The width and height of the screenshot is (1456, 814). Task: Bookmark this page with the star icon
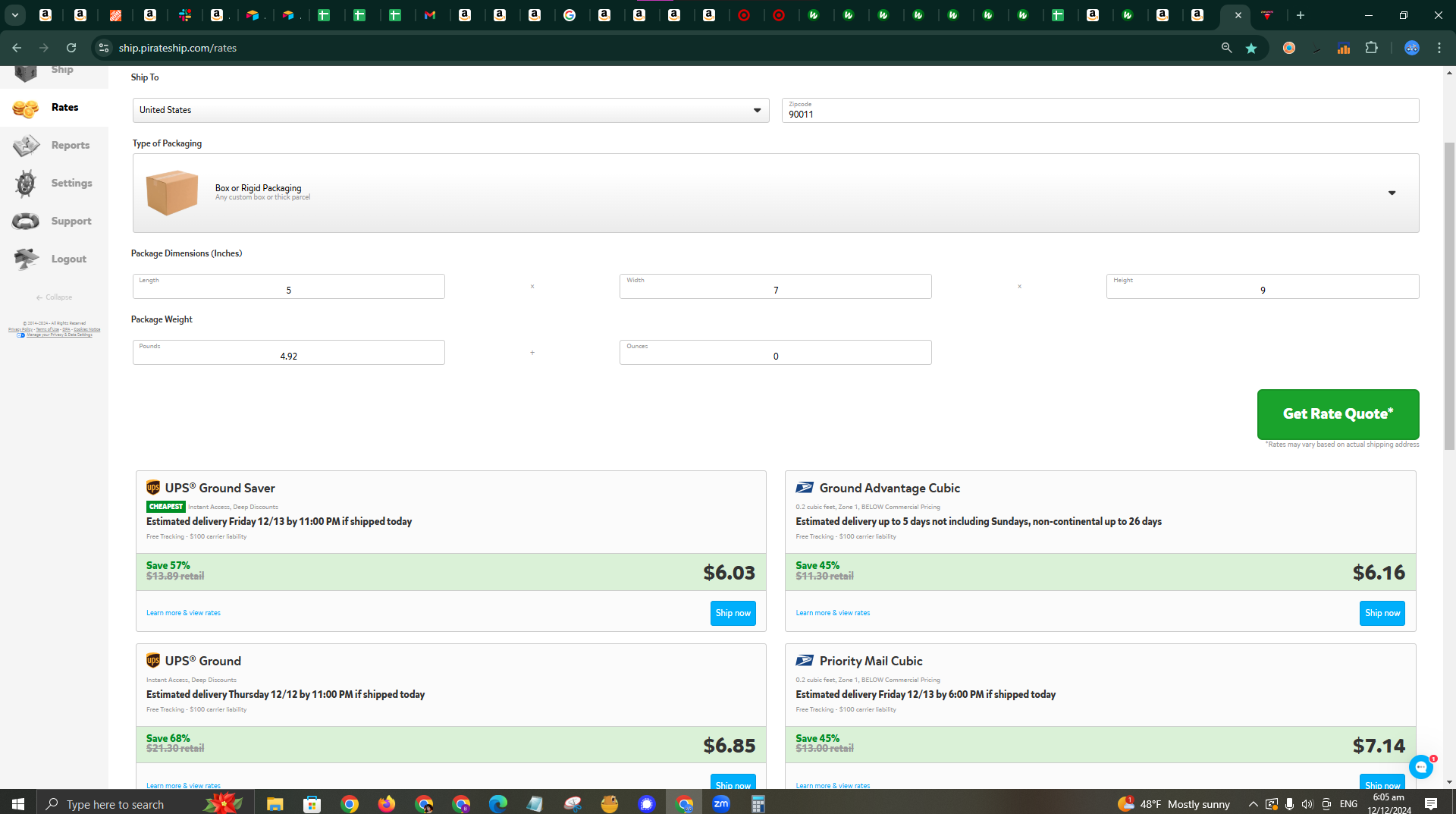click(x=1251, y=48)
